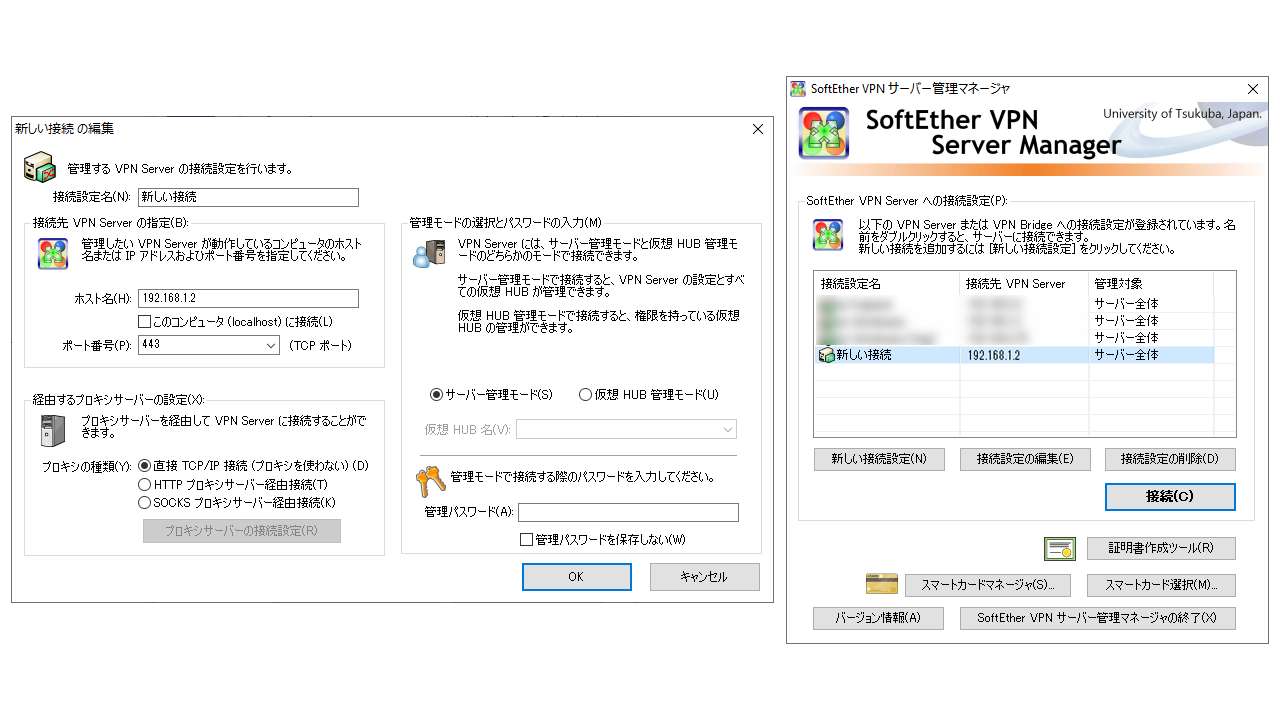Click OK in the edit dialog
The width and height of the screenshot is (1280, 720).
pyautogui.click(x=576, y=577)
